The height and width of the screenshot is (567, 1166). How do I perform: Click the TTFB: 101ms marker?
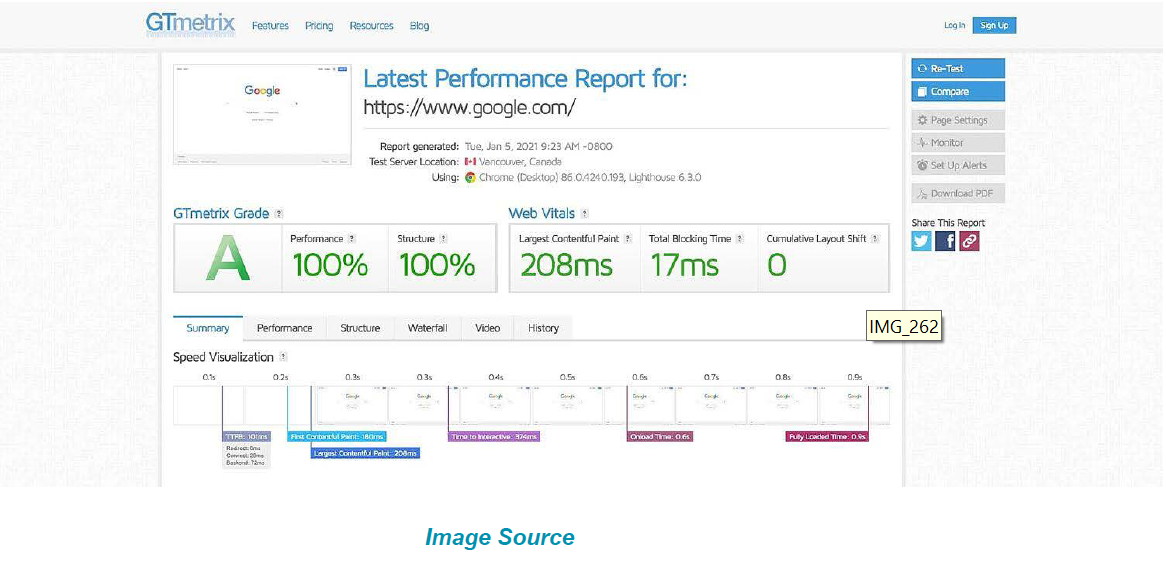tap(246, 437)
